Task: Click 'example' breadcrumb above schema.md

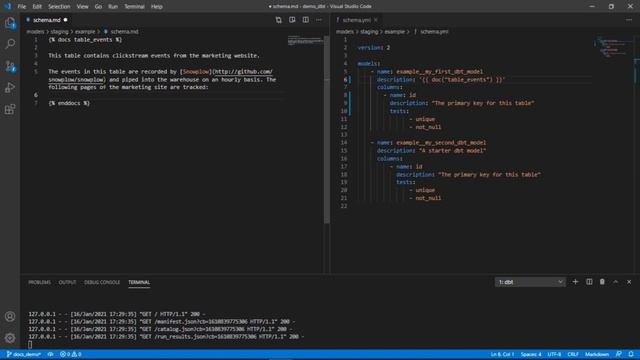Action: (x=85, y=32)
